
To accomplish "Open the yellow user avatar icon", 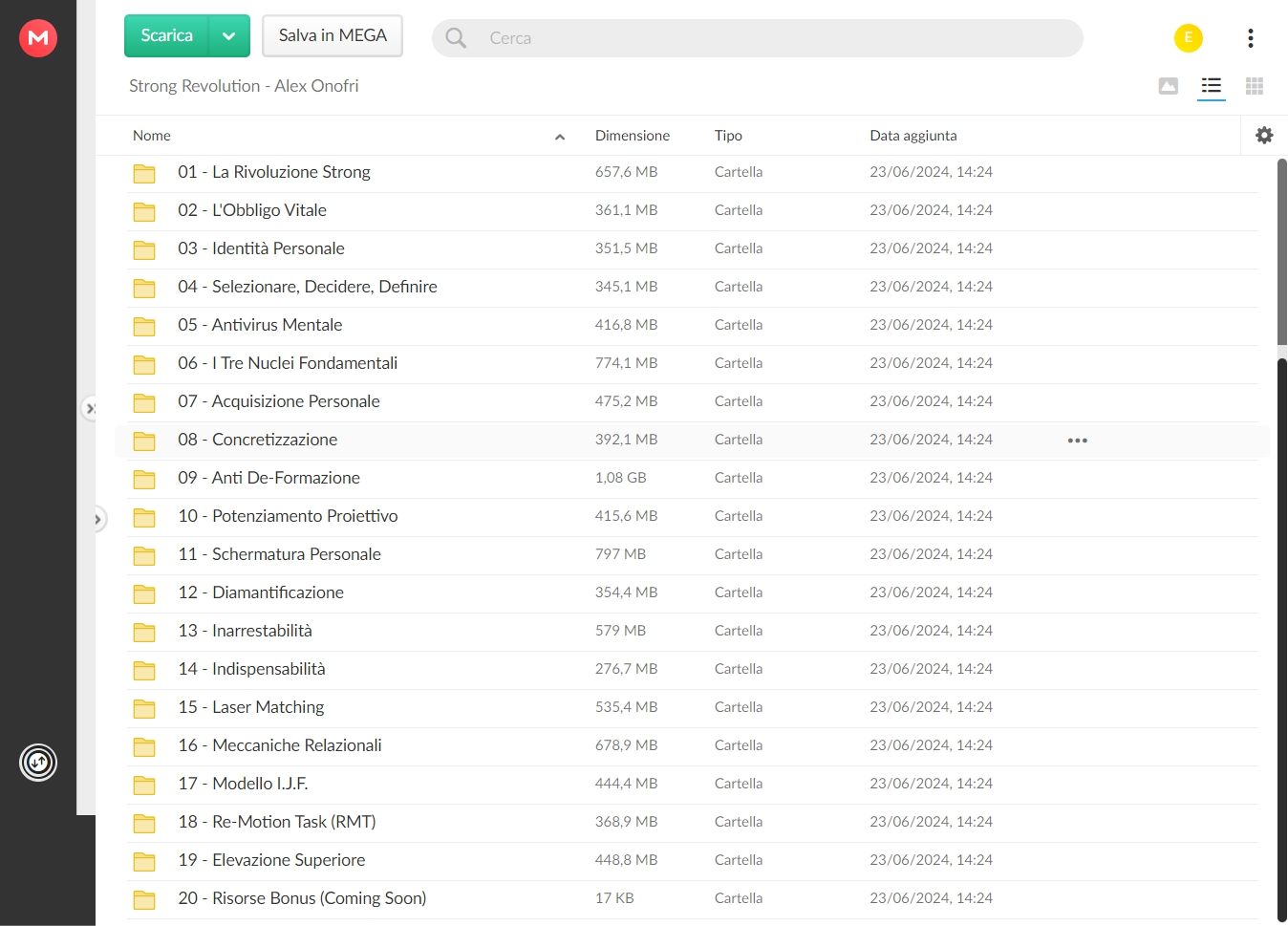I will [1188, 38].
